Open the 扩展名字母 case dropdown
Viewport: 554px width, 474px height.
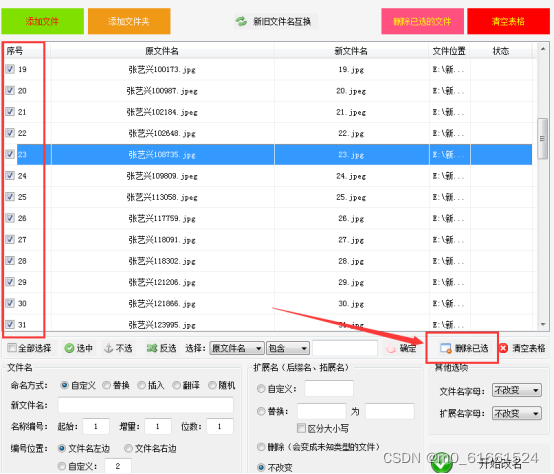517,413
